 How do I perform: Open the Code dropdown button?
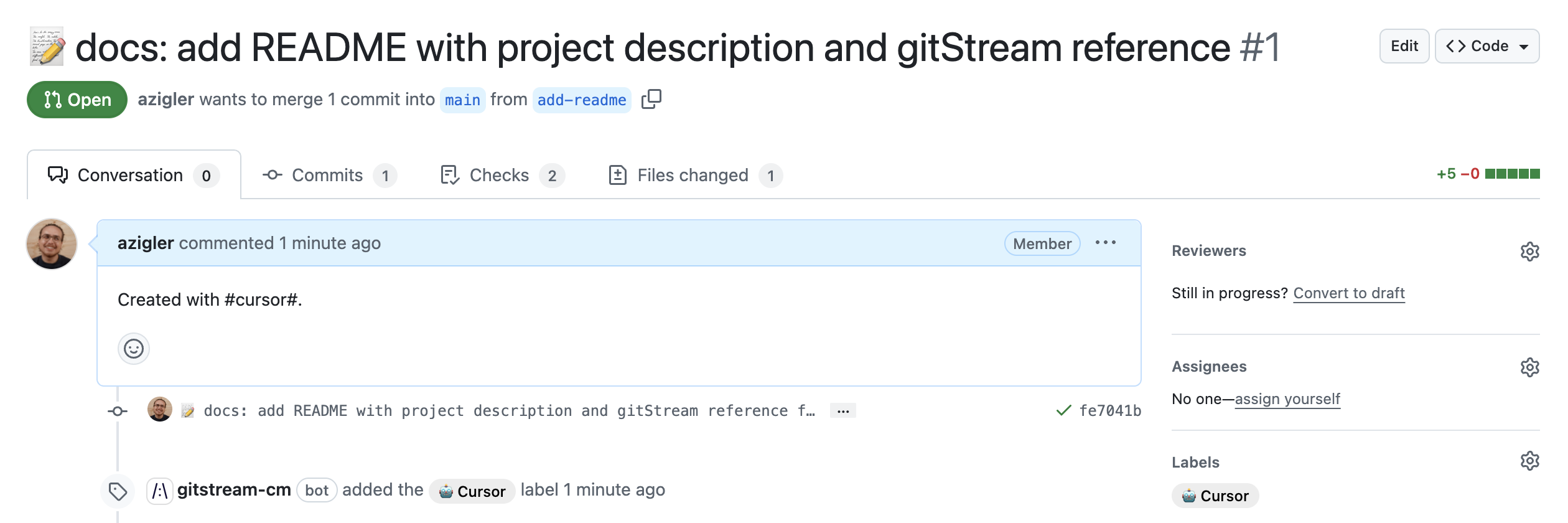pyautogui.click(x=1486, y=46)
